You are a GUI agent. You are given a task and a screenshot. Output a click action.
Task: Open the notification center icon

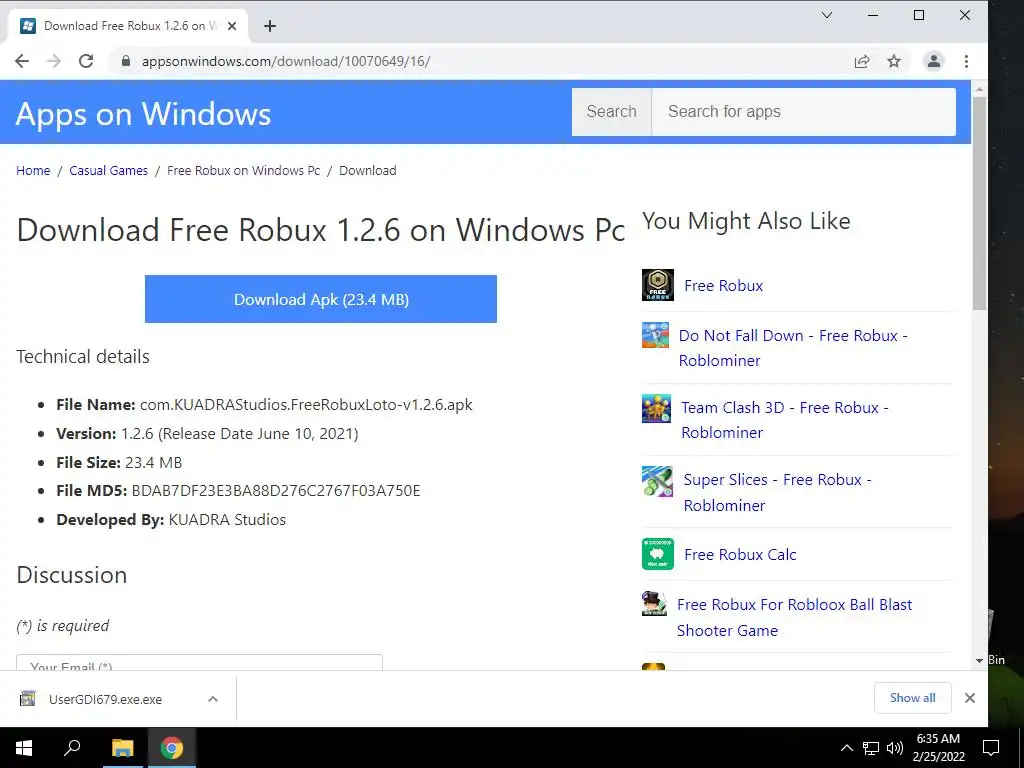click(991, 748)
